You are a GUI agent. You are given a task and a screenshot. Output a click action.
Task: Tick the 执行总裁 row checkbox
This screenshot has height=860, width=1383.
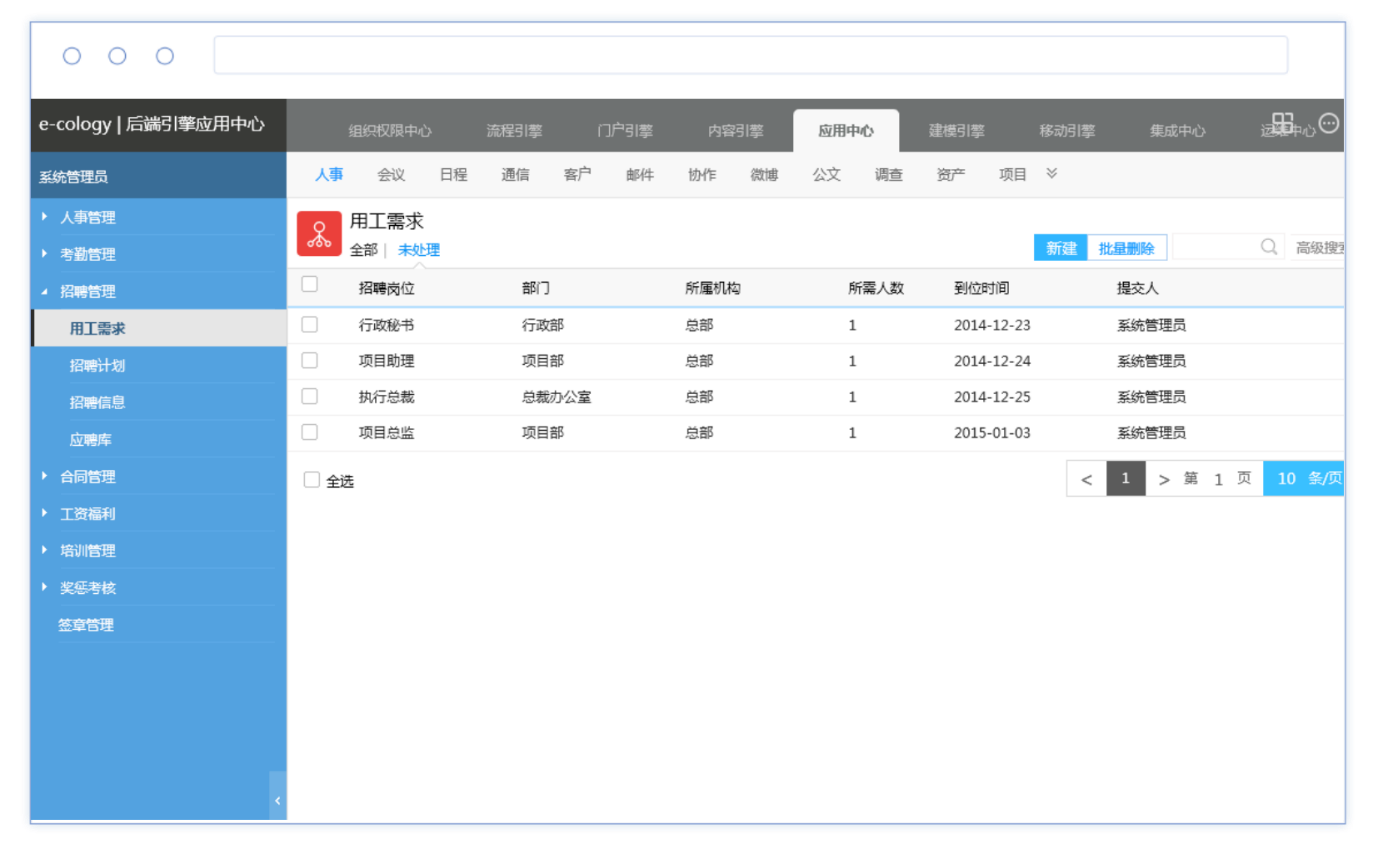pos(310,396)
